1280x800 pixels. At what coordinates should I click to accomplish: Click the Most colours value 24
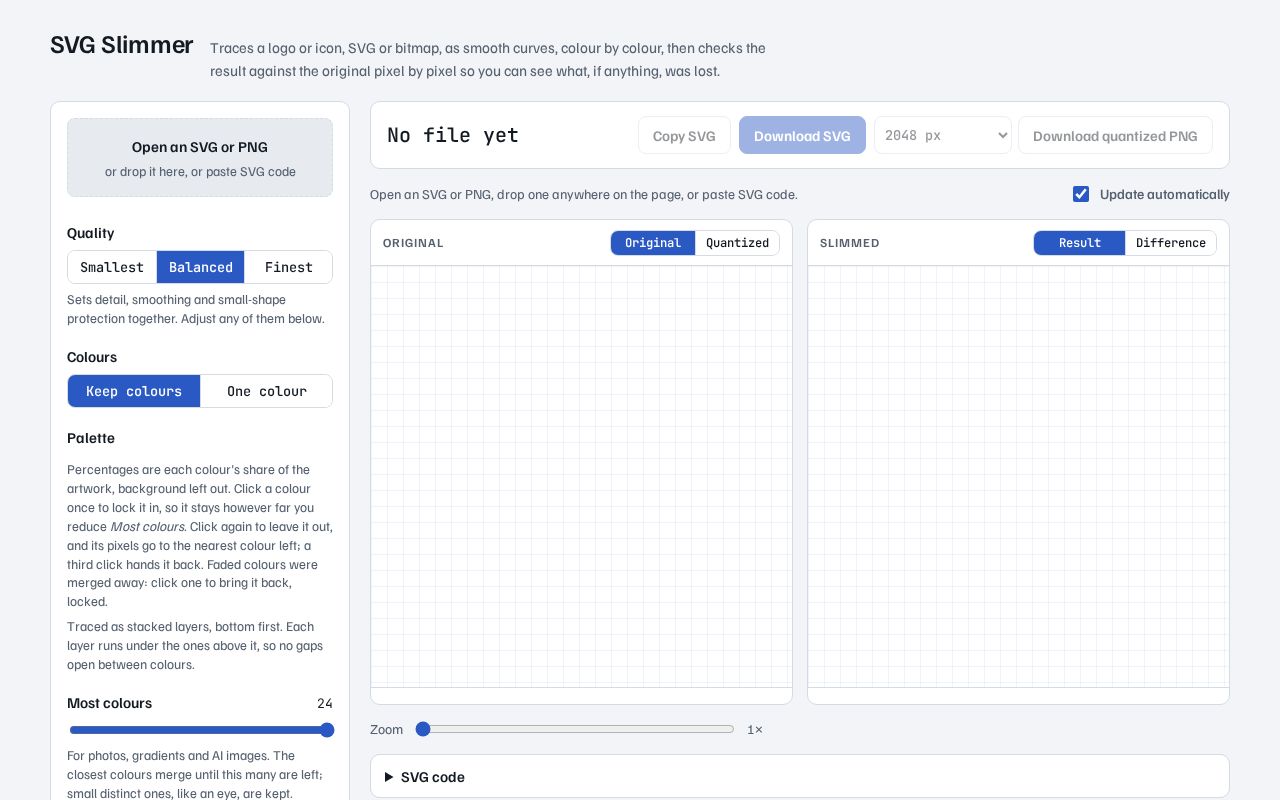tap(325, 703)
